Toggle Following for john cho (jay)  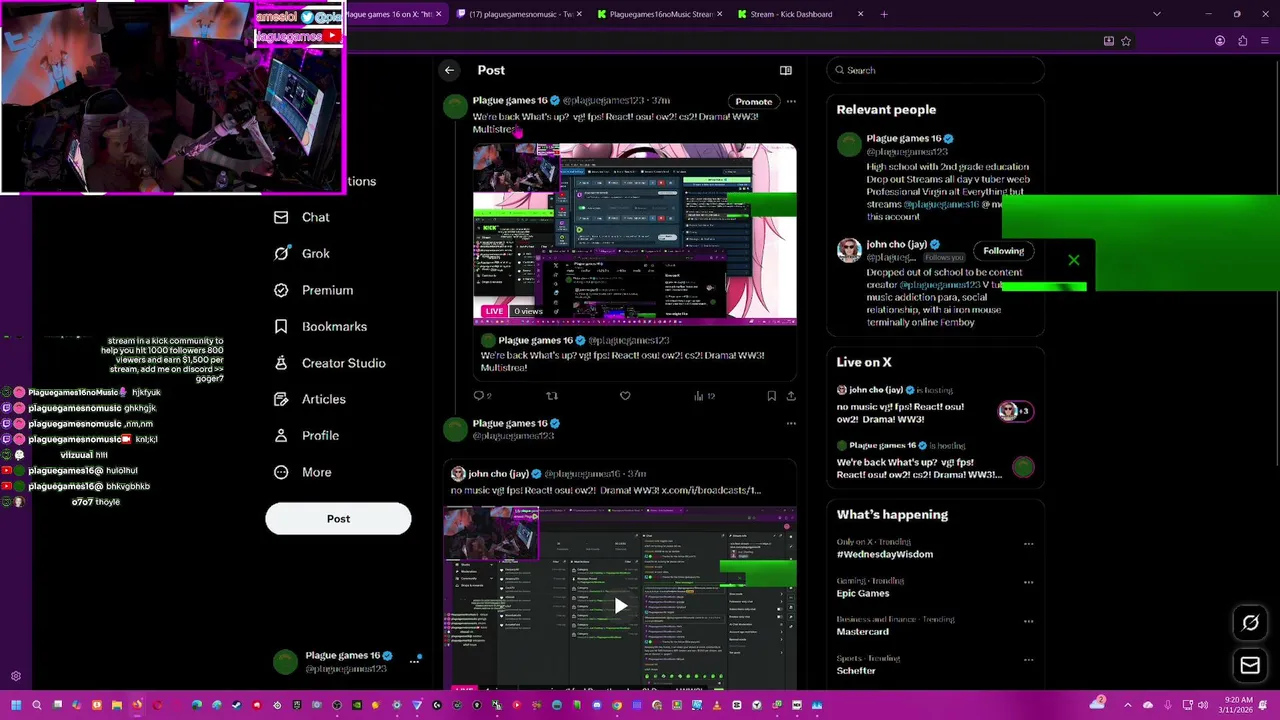1003,251
